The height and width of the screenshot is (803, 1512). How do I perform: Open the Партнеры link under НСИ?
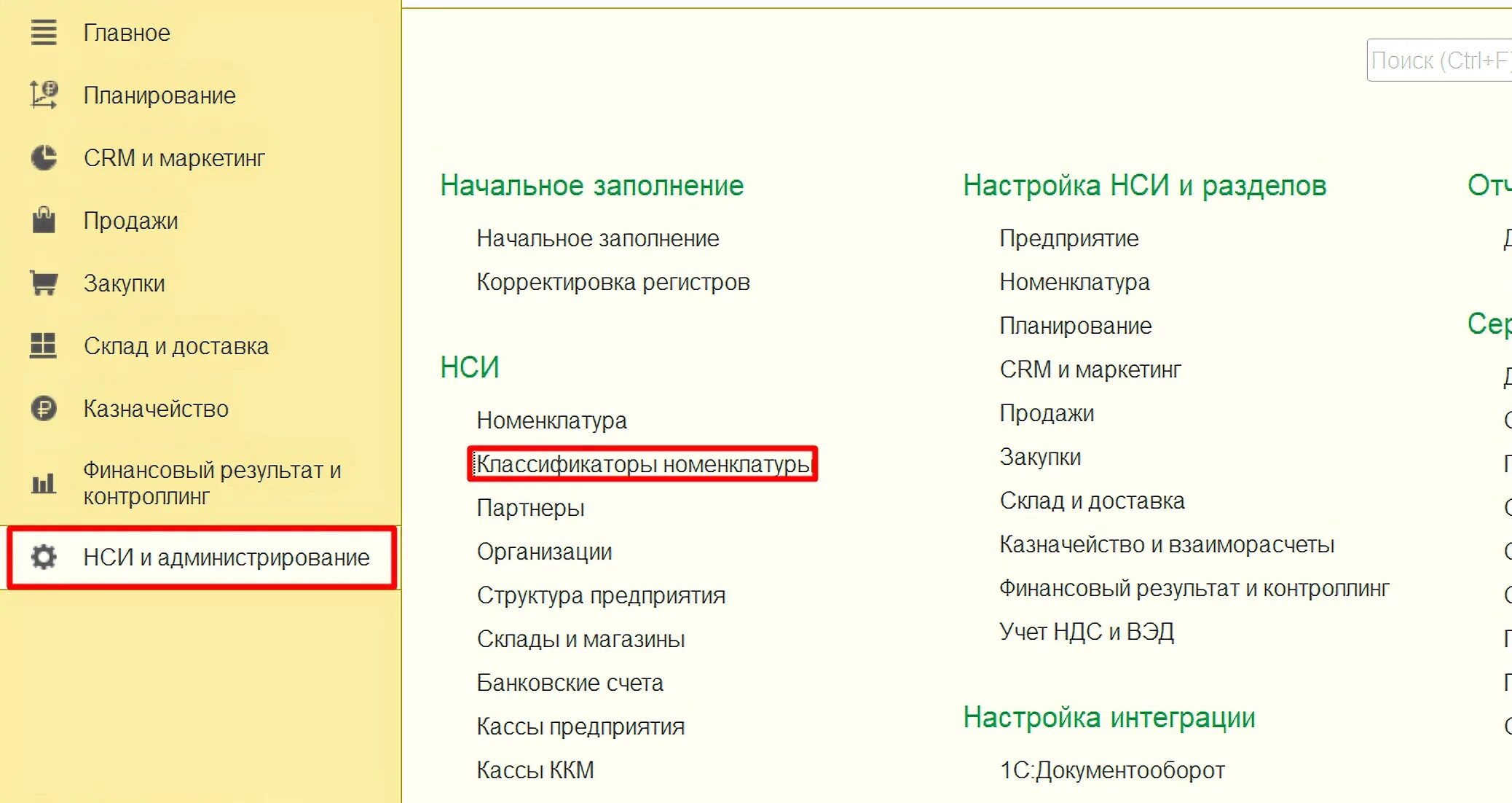530,508
